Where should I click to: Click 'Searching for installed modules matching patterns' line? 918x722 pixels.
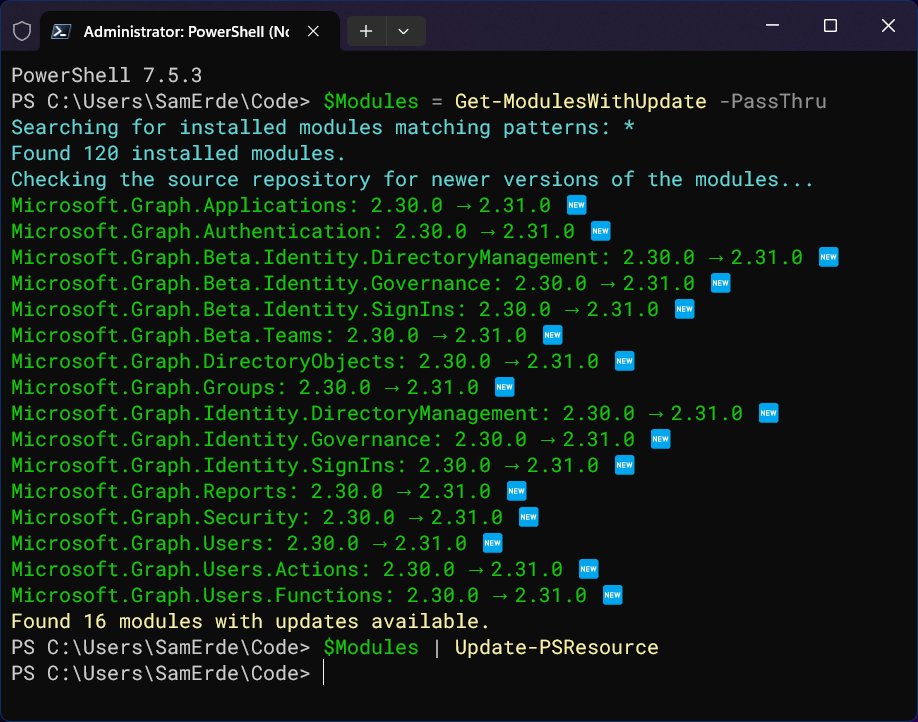pos(323,127)
